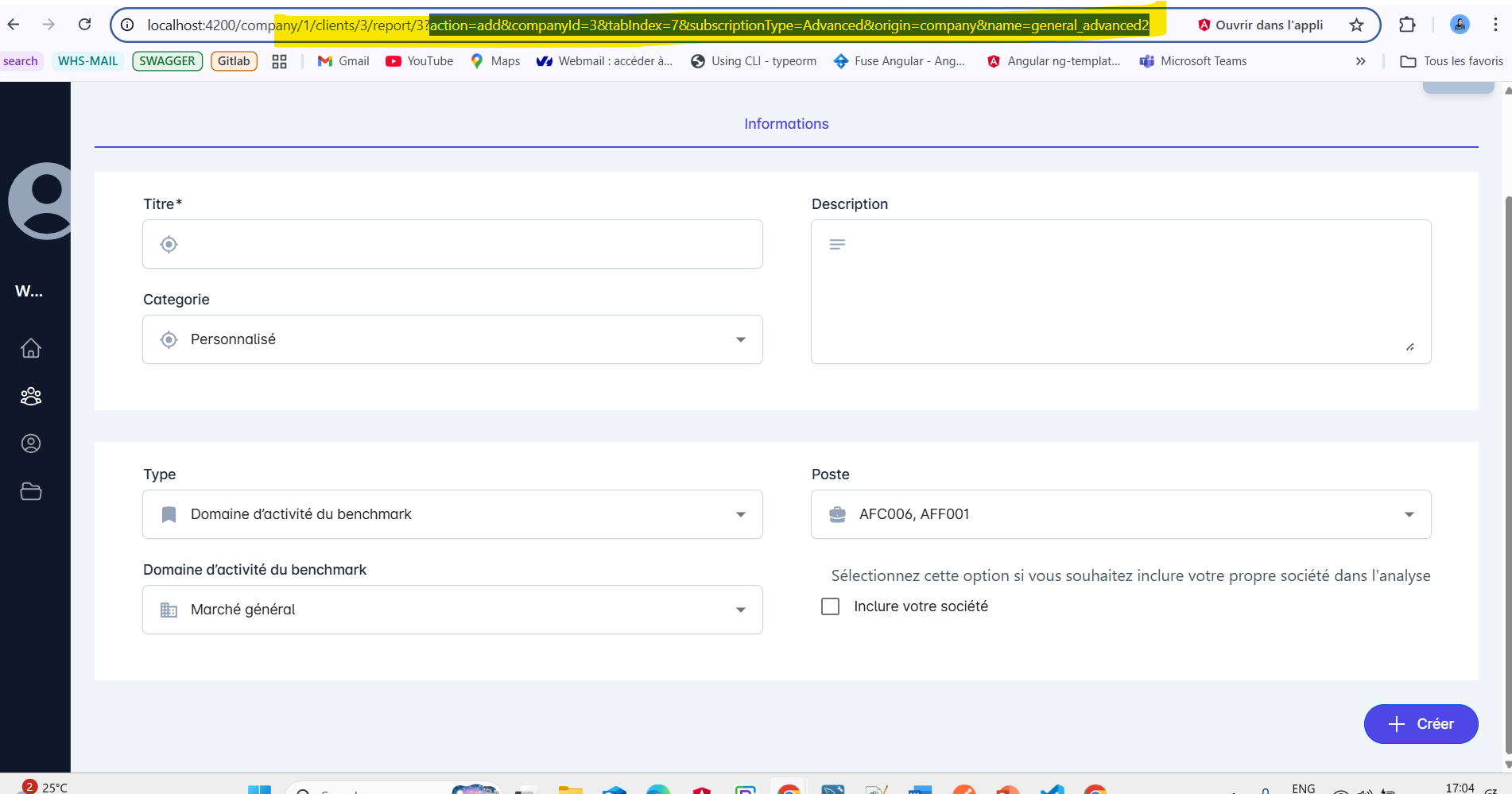Open the user account sidebar icon
Screen dimensions: 1512x794
tap(31, 443)
